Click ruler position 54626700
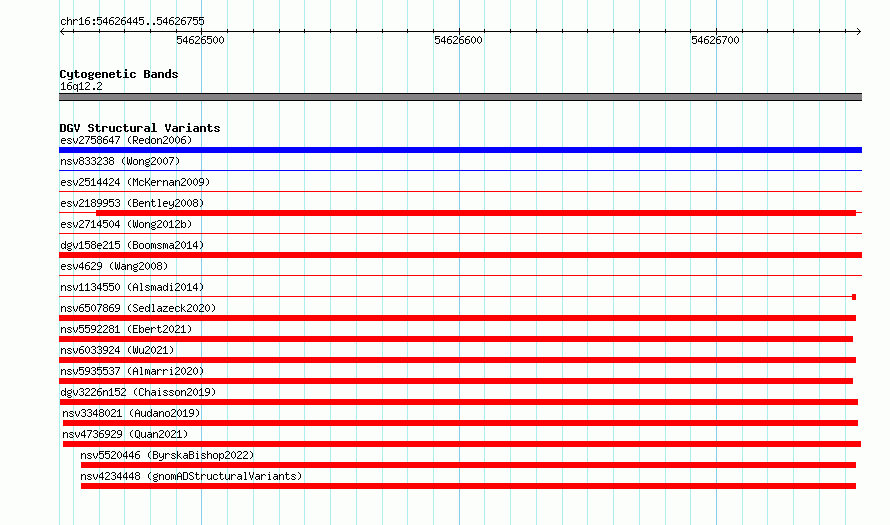 [x=715, y=40]
